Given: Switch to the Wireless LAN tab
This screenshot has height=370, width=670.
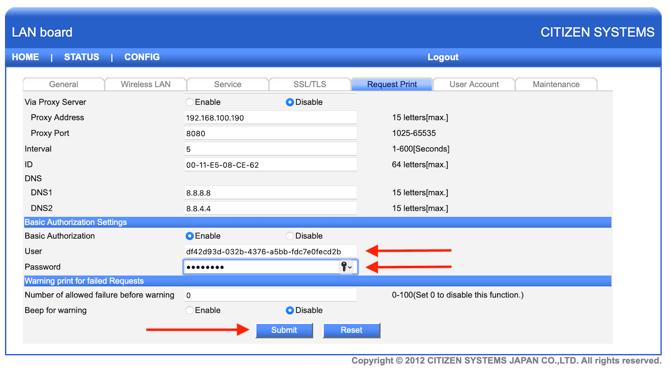Looking at the screenshot, I should 145,84.
